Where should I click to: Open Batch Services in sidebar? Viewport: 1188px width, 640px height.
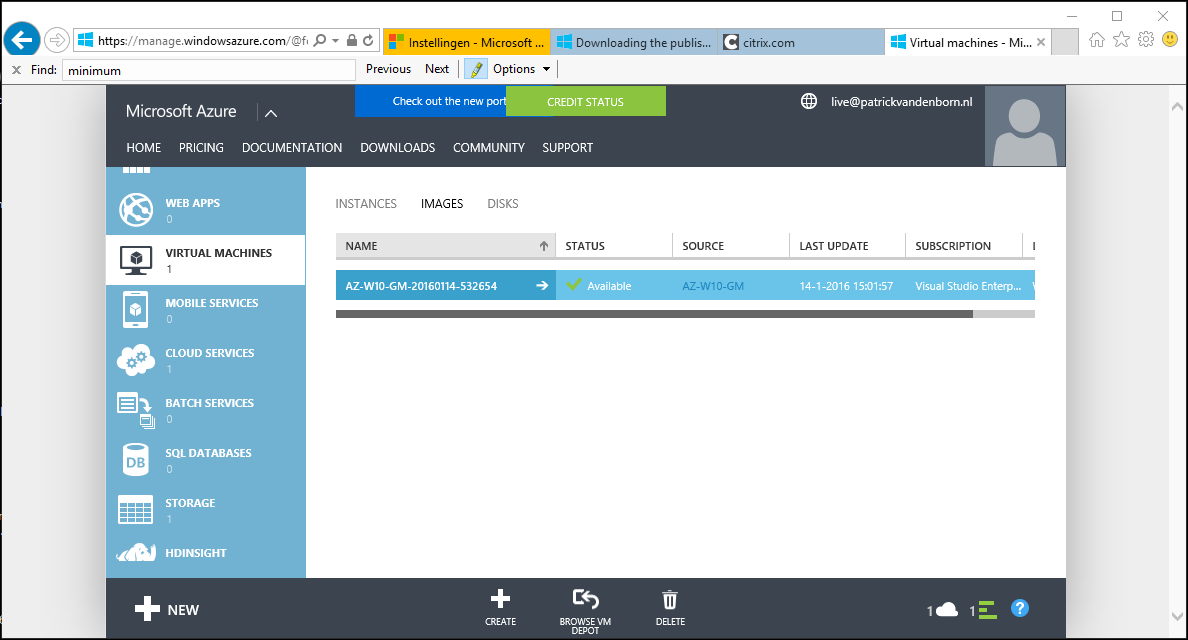point(205,410)
